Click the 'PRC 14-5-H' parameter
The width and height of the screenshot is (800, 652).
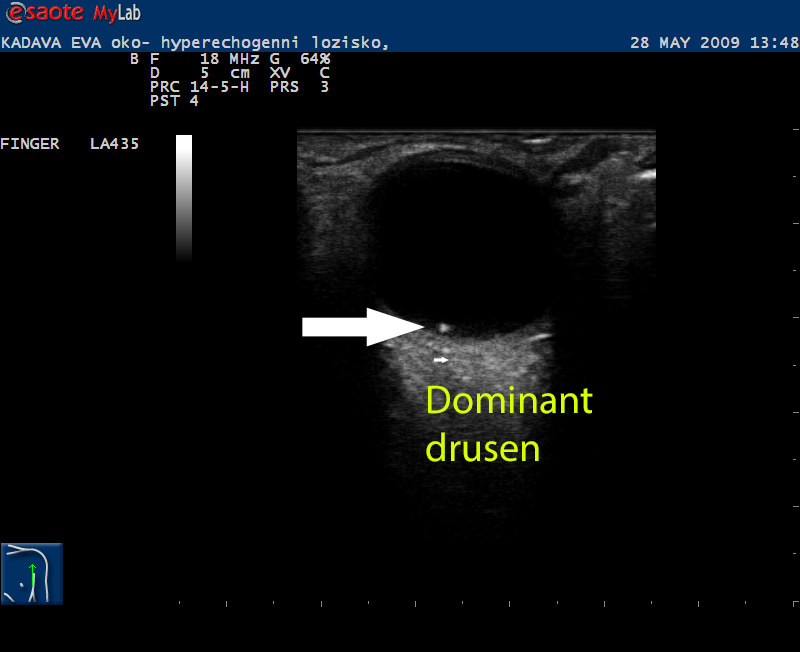click(x=199, y=87)
